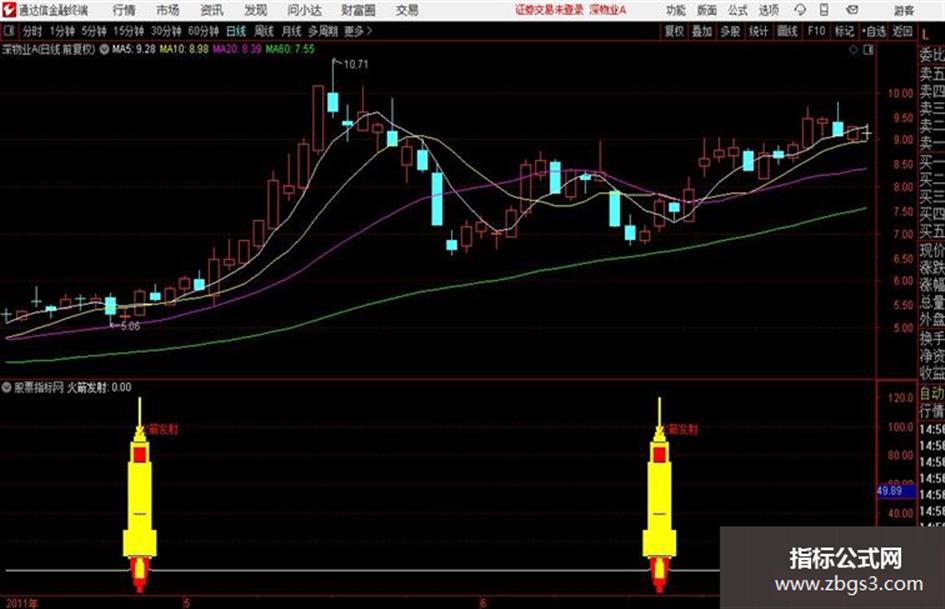This screenshot has width=945, height=609.
Task: Click the first yellow rocket launch signal
Action: click(x=140, y=494)
